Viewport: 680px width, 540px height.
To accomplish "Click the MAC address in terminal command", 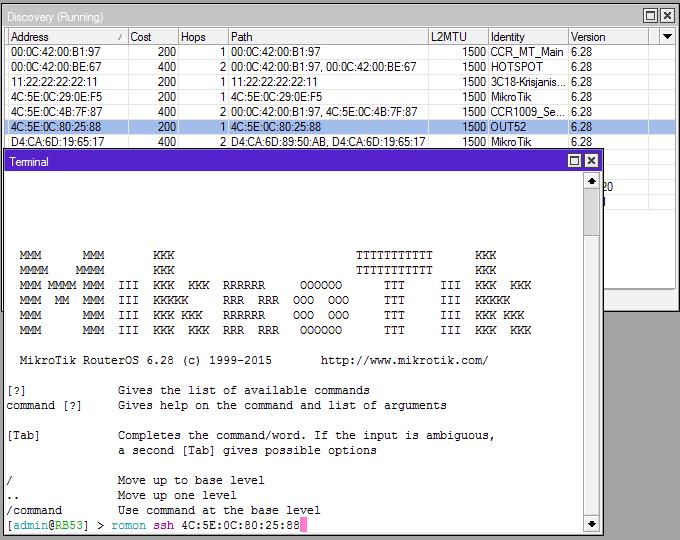I will pos(240,525).
